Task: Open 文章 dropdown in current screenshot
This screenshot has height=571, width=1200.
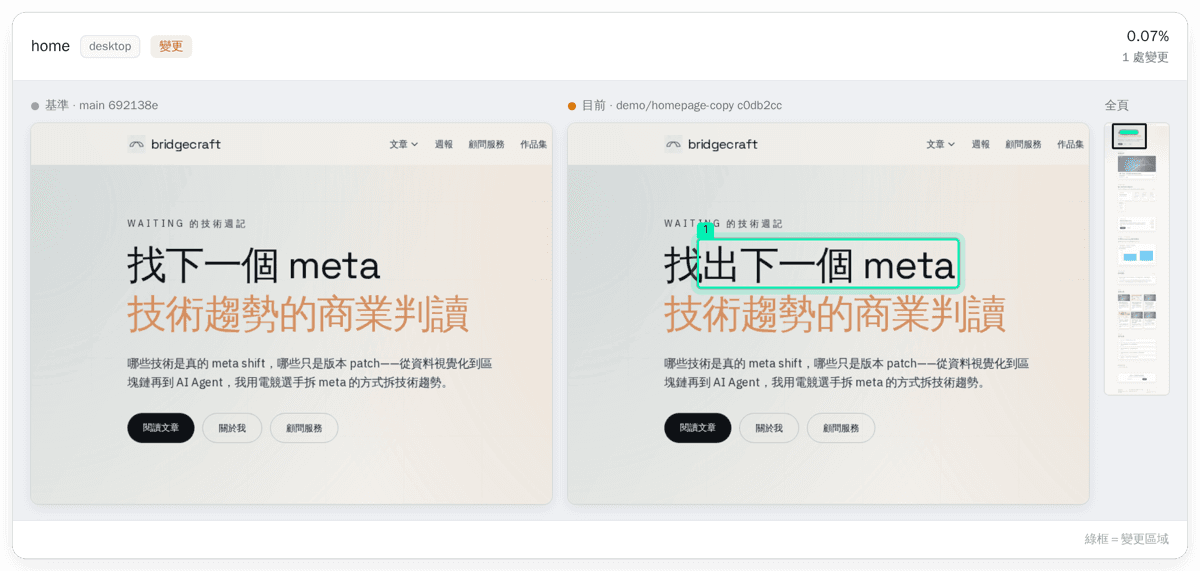Action: [941, 144]
